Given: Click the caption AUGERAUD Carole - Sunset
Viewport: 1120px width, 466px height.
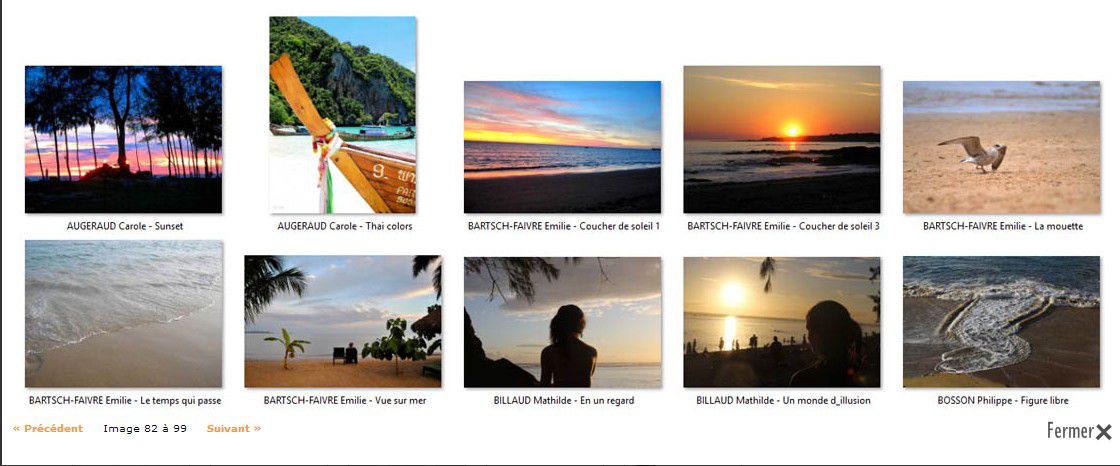Looking at the screenshot, I should click(x=125, y=226).
